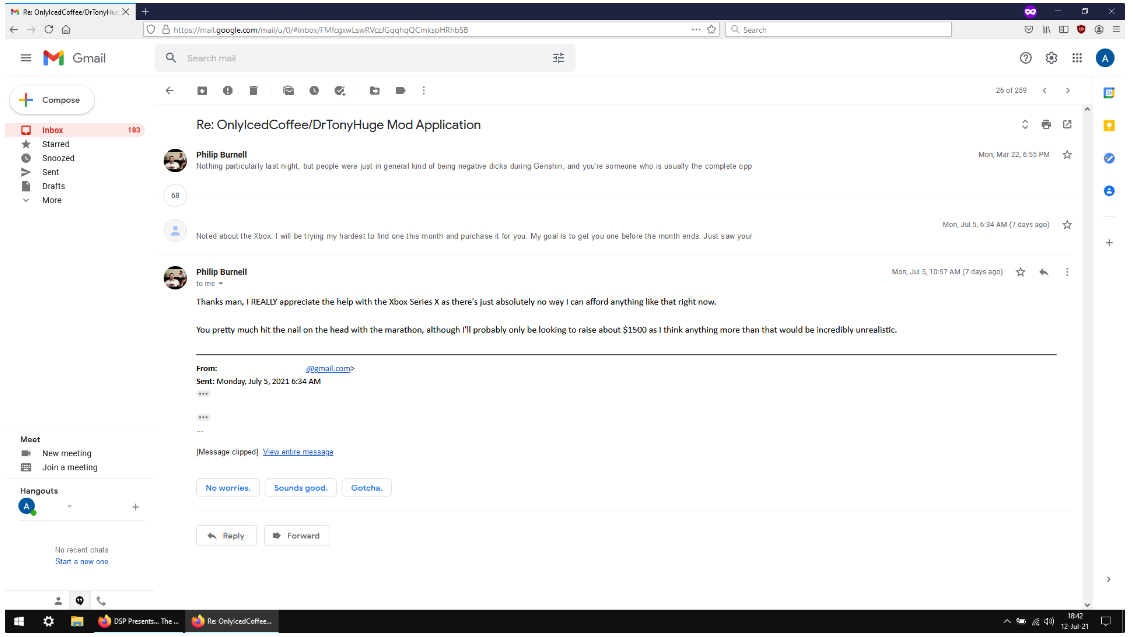Delete this conversation with trash icon
This screenshot has width=1133, height=637.
254,90
